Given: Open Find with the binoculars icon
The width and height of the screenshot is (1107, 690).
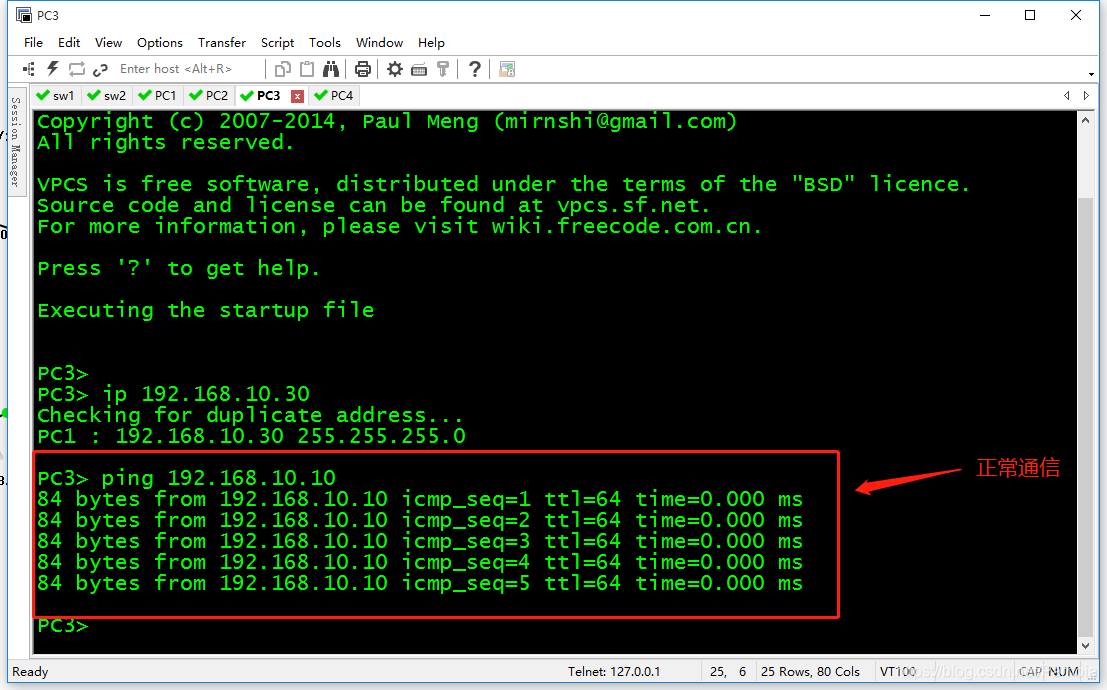Looking at the screenshot, I should [x=331, y=69].
